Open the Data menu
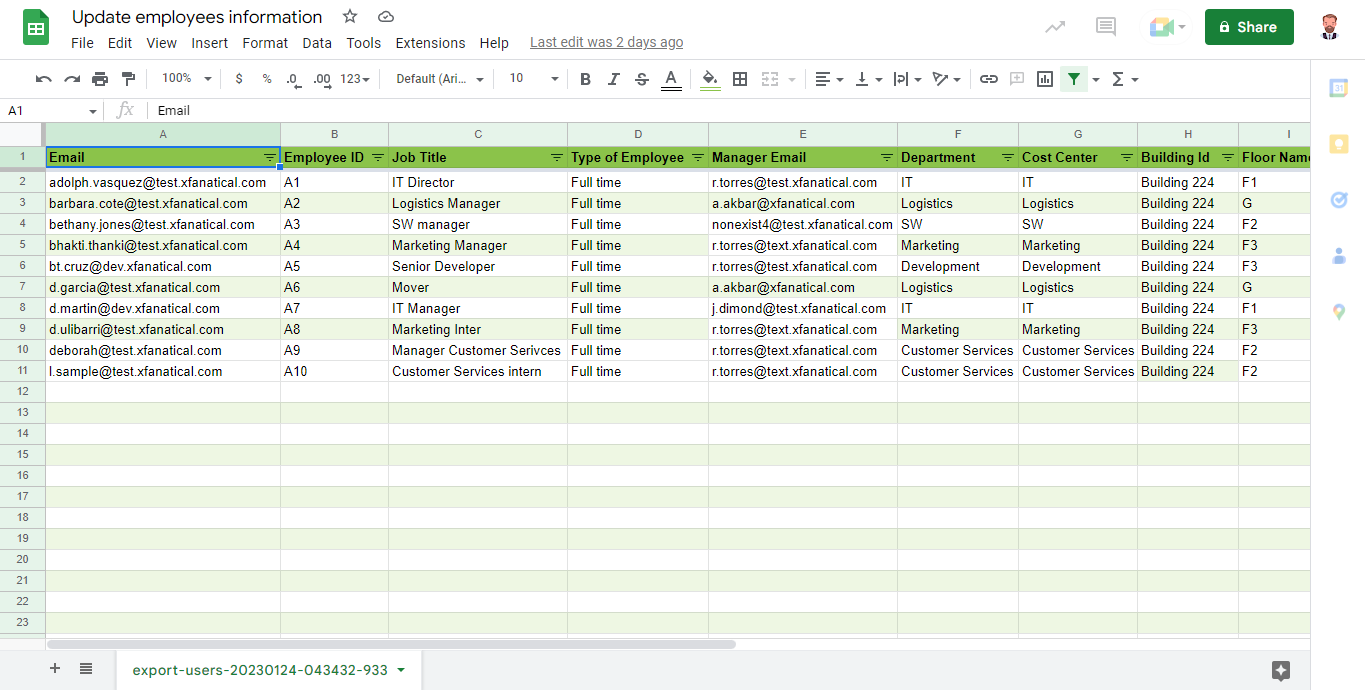 pyautogui.click(x=317, y=43)
